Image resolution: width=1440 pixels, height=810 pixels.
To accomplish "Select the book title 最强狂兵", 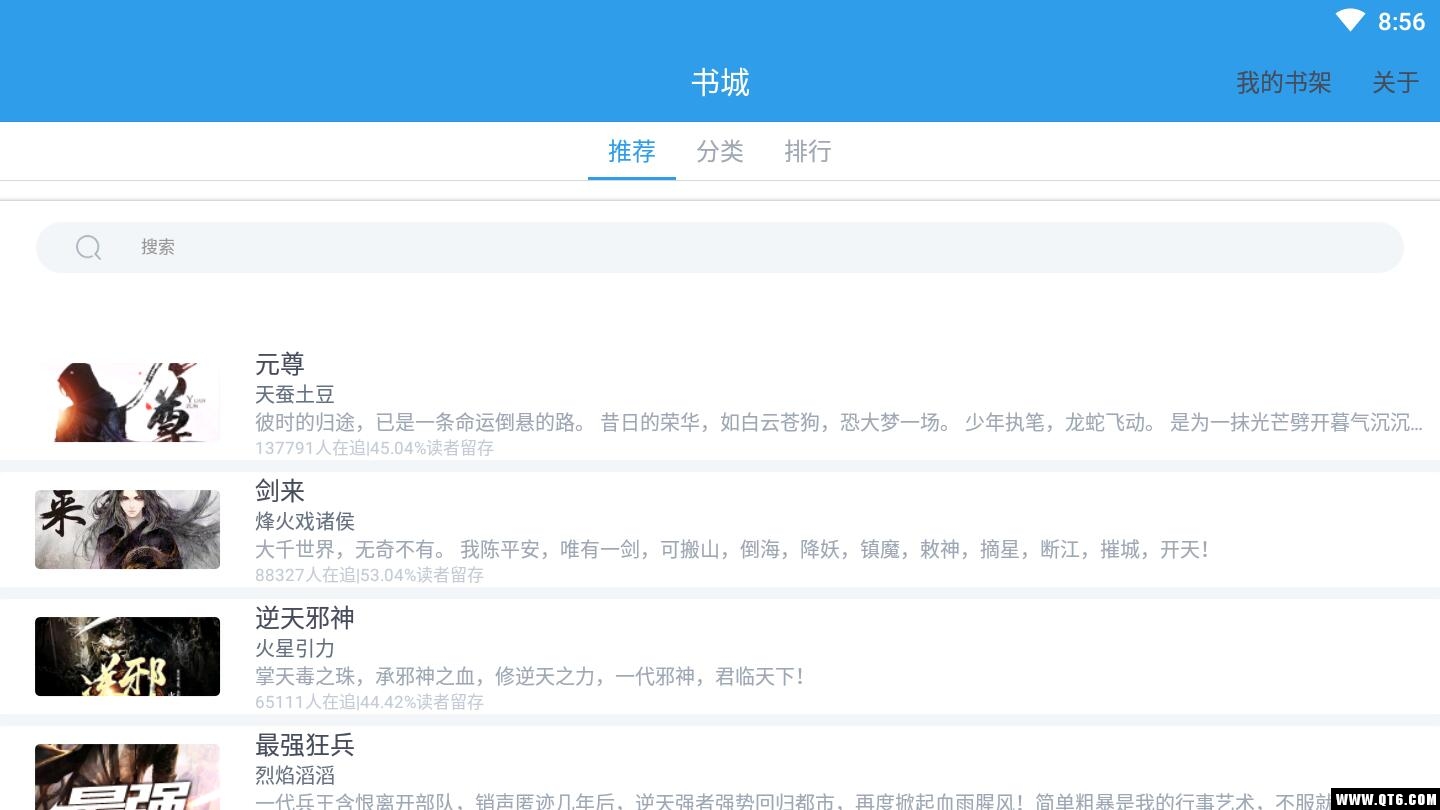I will pos(305,745).
